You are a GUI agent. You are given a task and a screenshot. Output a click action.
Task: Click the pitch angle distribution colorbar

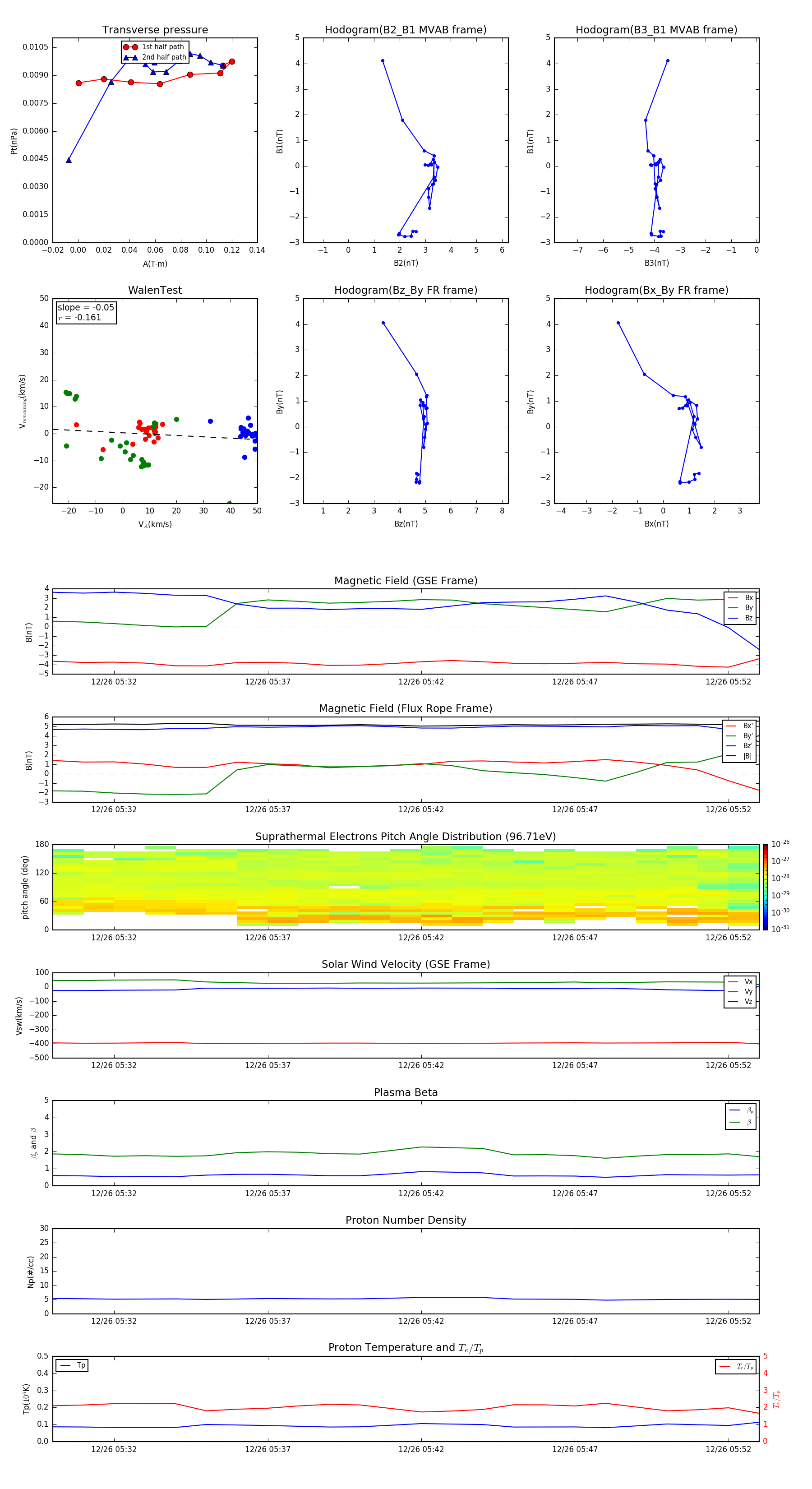[x=765, y=887]
